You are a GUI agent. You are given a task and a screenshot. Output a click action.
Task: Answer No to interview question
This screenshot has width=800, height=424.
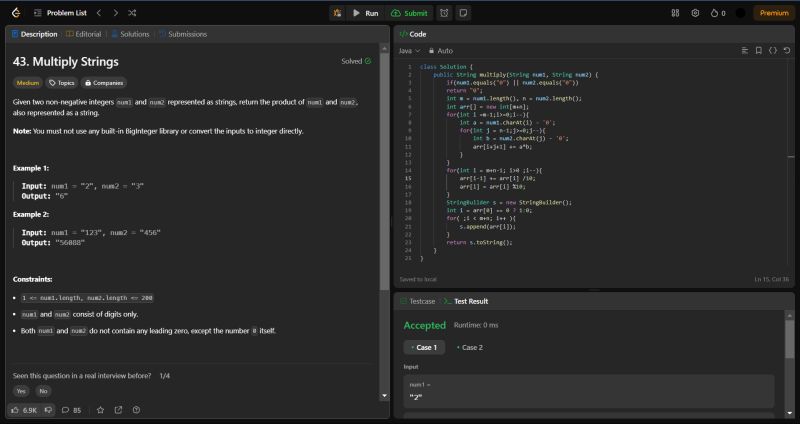[x=43, y=391]
